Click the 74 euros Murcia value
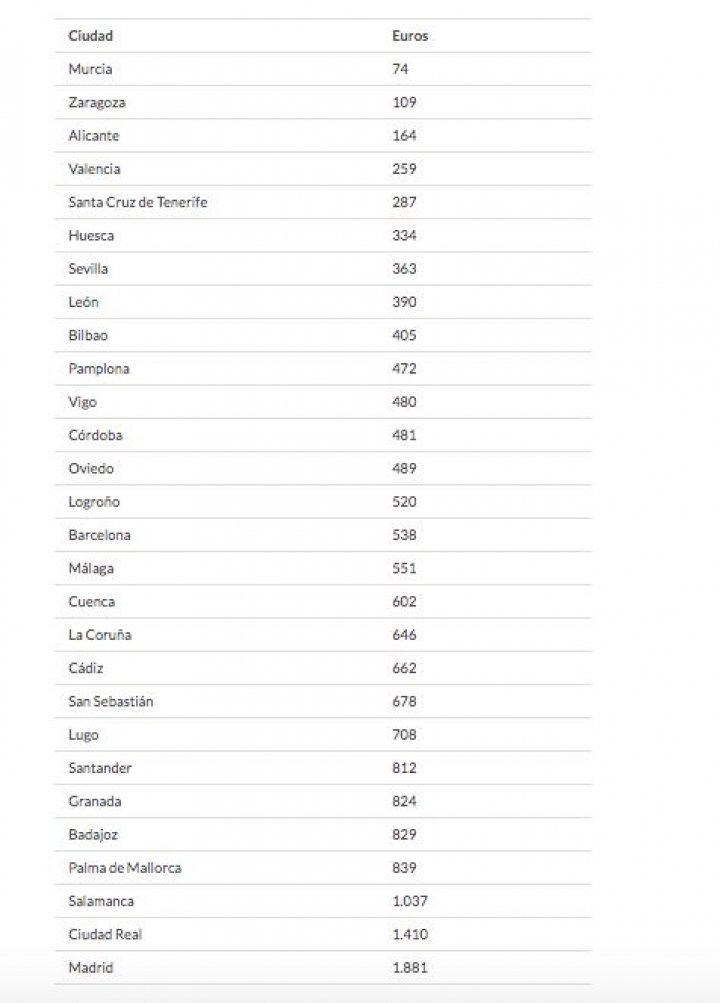This screenshot has width=720, height=1003. tap(400, 69)
